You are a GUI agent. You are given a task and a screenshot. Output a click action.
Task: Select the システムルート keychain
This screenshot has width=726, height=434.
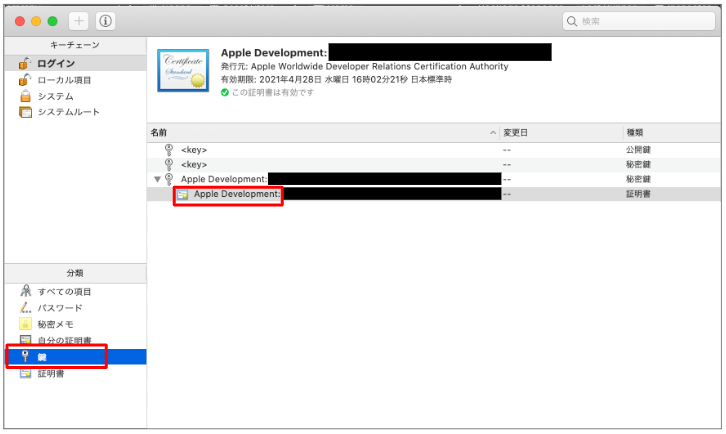coord(75,112)
